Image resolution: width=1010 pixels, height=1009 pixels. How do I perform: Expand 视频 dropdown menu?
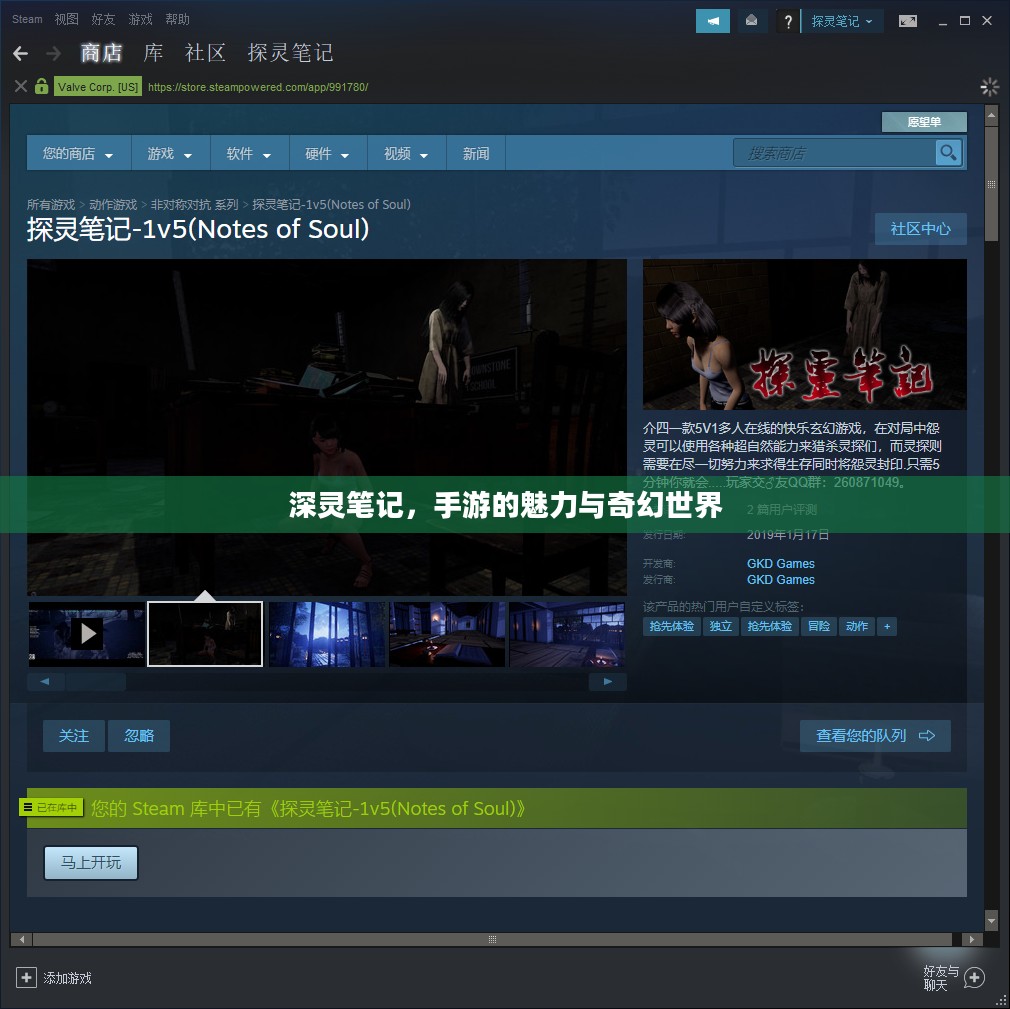click(406, 153)
